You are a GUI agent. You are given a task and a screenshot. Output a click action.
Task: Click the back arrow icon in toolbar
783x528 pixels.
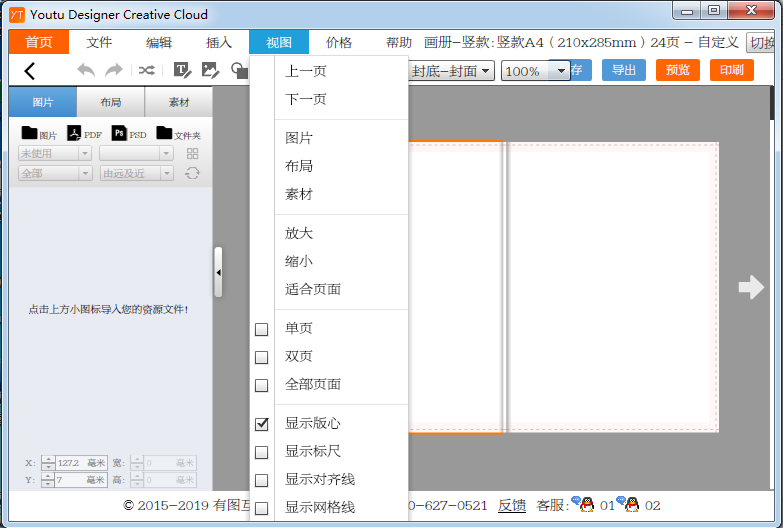(x=29, y=71)
